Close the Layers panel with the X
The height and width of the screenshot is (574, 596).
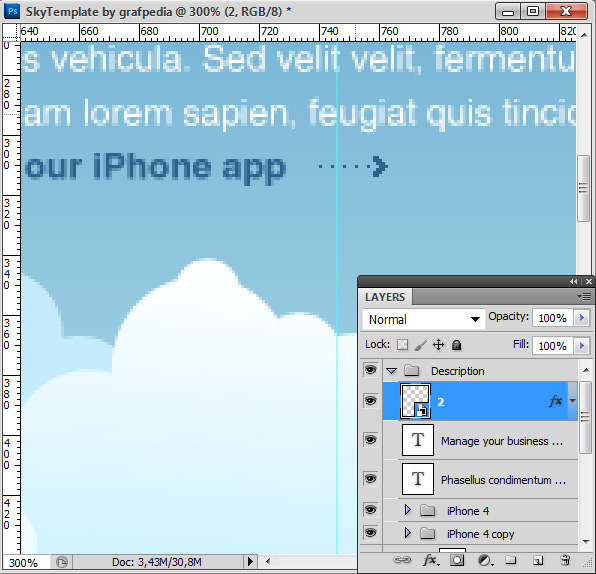[x=589, y=281]
